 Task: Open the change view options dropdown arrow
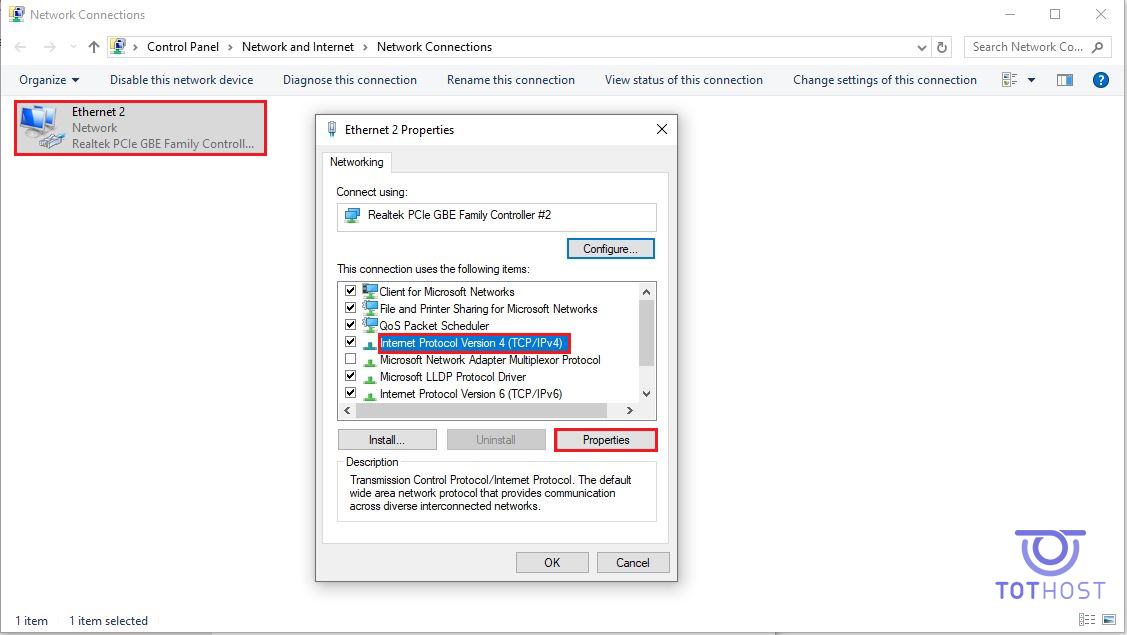1031,80
